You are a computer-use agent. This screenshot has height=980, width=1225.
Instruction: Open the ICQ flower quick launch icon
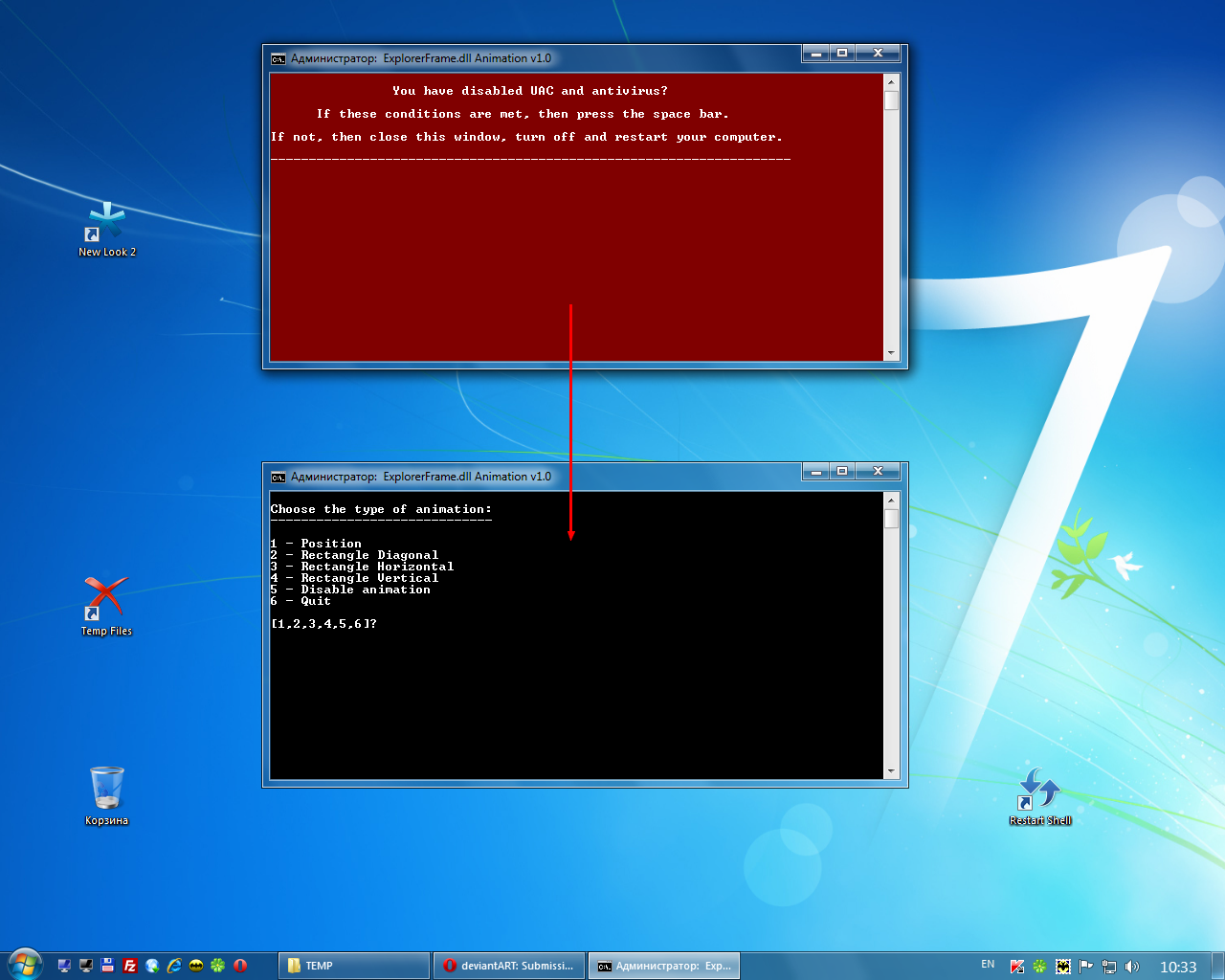coord(218,966)
